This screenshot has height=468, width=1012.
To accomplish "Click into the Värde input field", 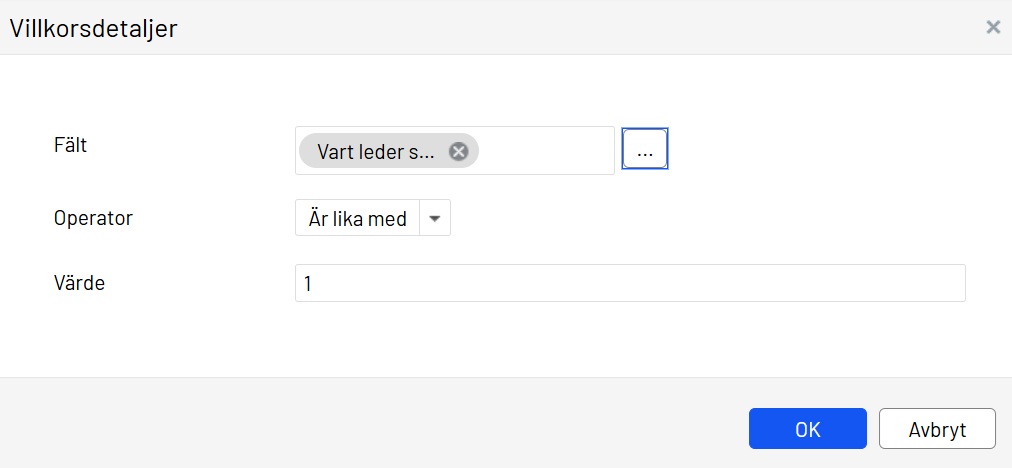I will [630, 283].
